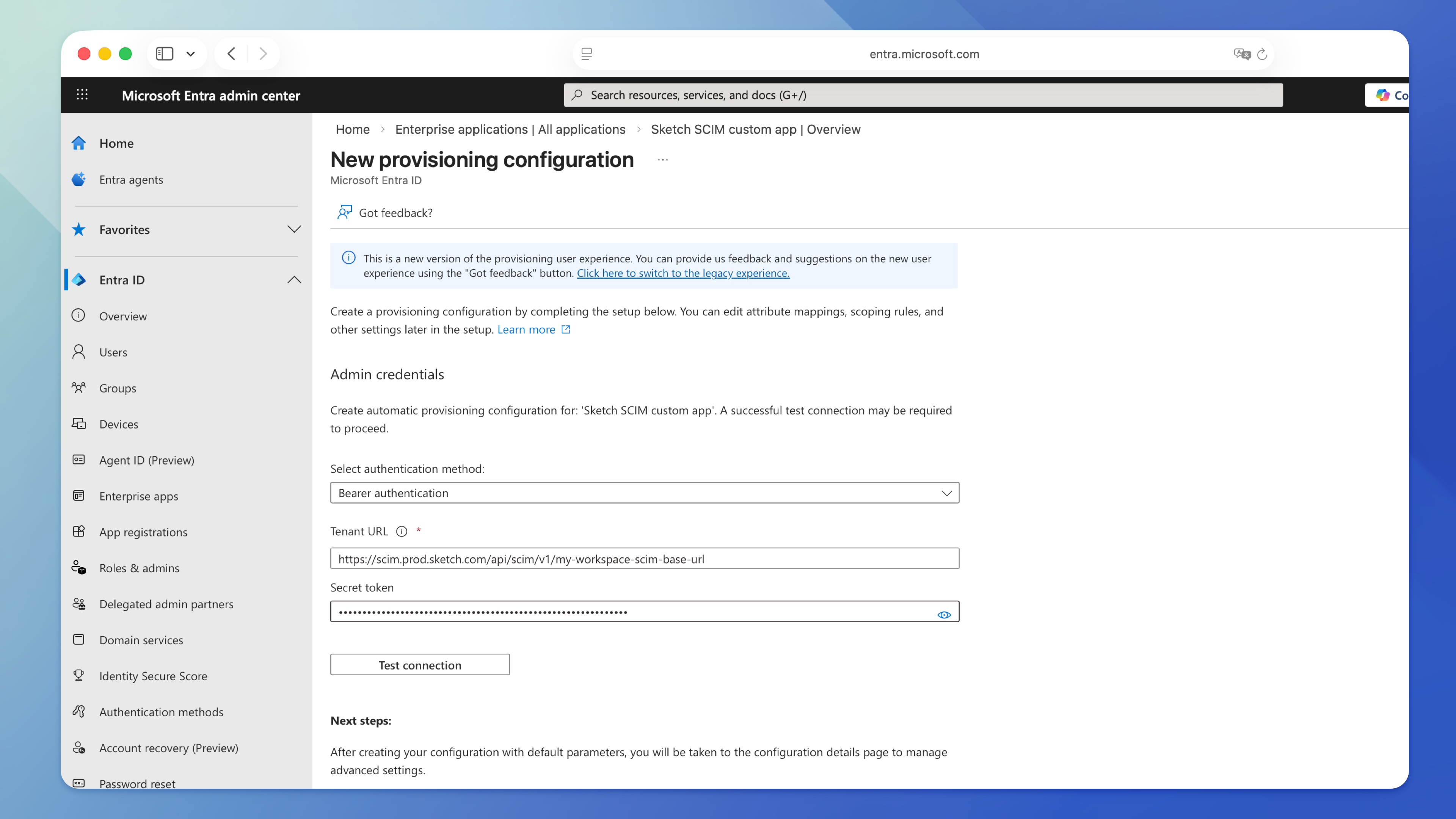Click the Copilot icon in header
The height and width of the screenshot is (819, 1456).
click(x=1382, y=95)
